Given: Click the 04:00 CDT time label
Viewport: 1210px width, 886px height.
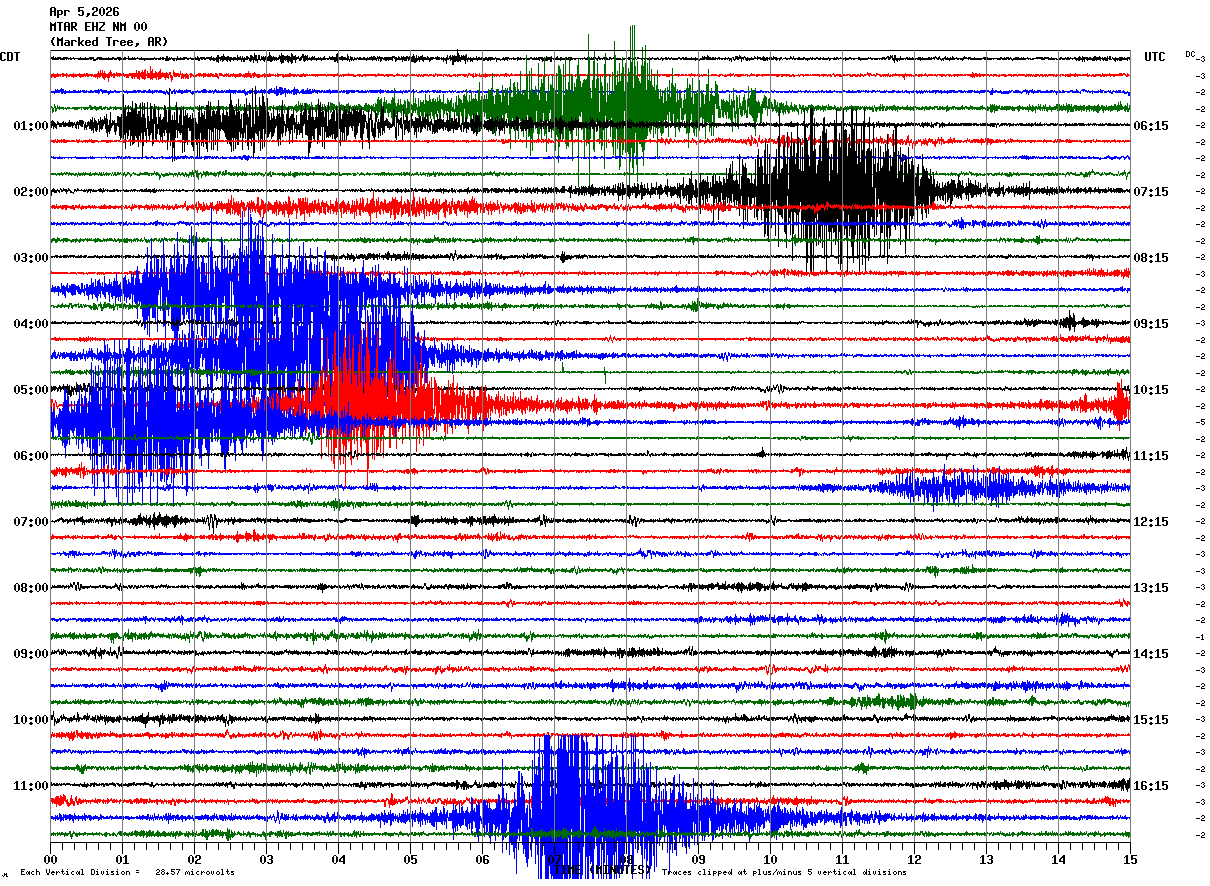Looking at the screenshot, I should (31, 324).
